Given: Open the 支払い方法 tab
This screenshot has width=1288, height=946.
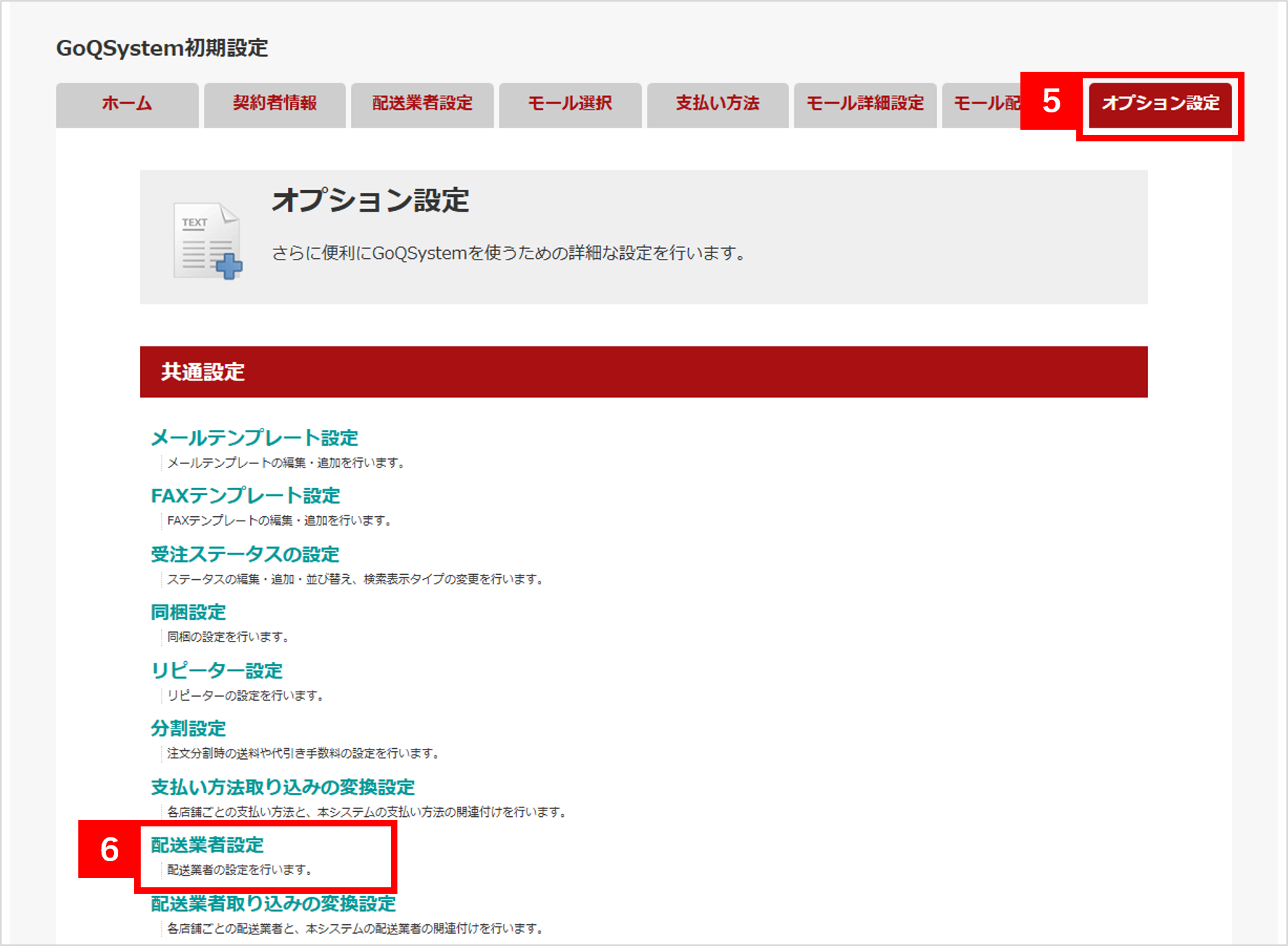Looking at the screenshot, I should tap(717, 104).
